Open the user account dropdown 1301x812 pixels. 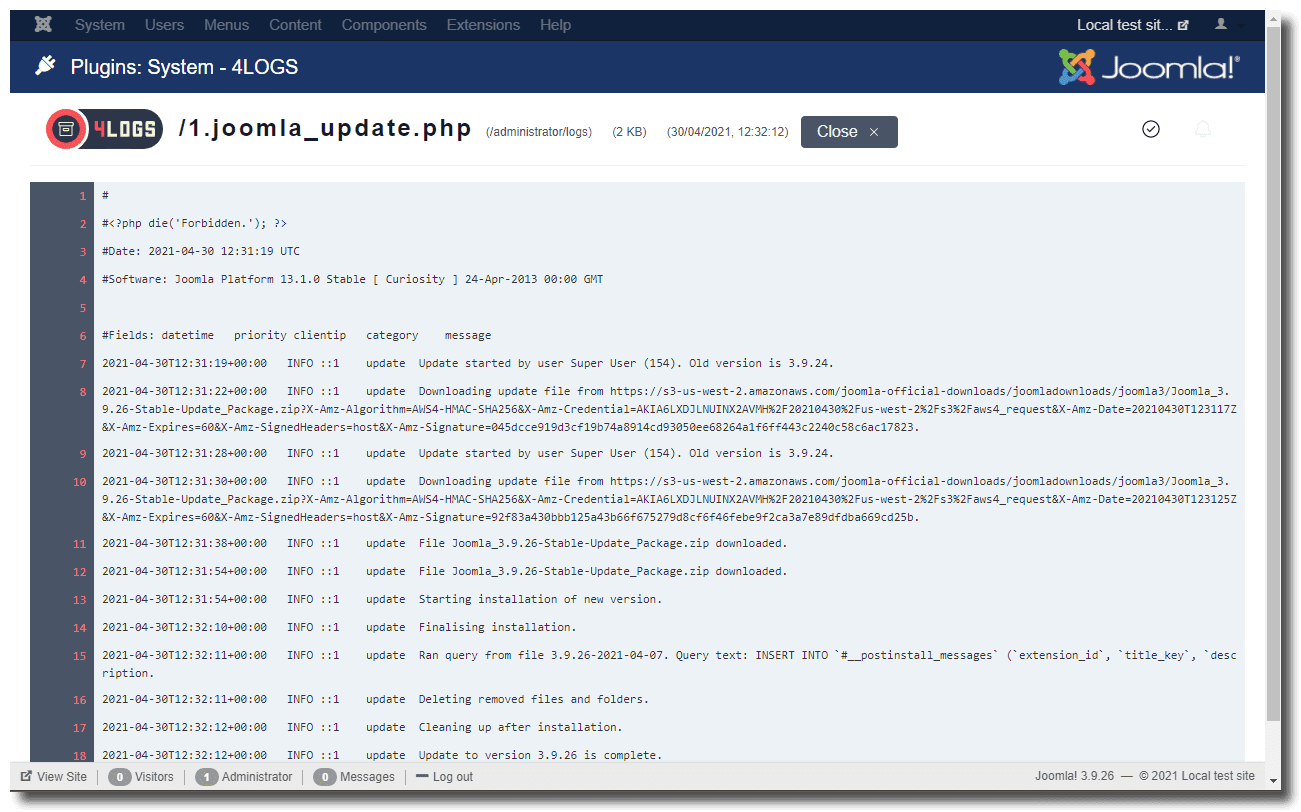pos(1227,25)
